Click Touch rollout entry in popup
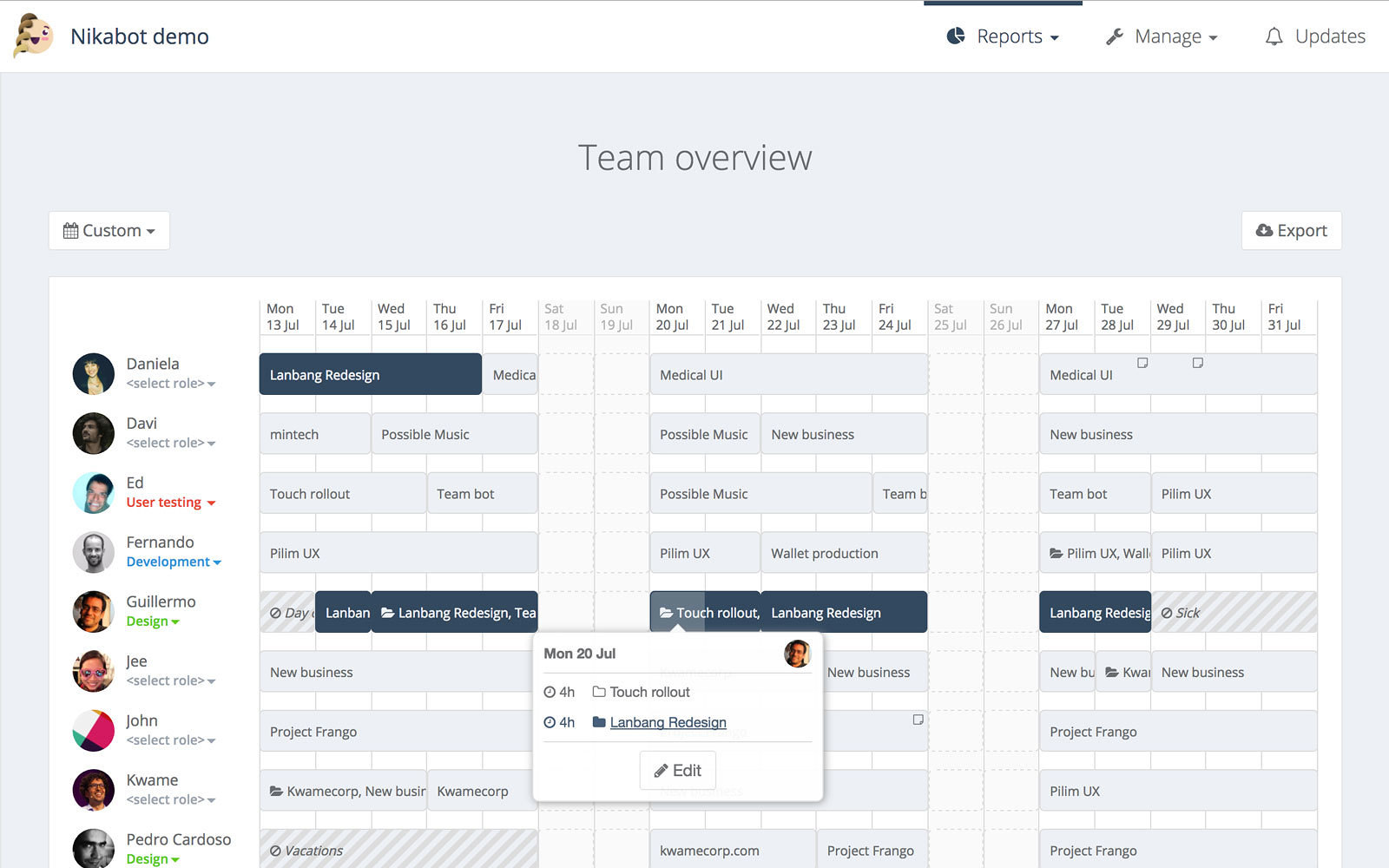 pyautogui.click(x=649, y=692)
